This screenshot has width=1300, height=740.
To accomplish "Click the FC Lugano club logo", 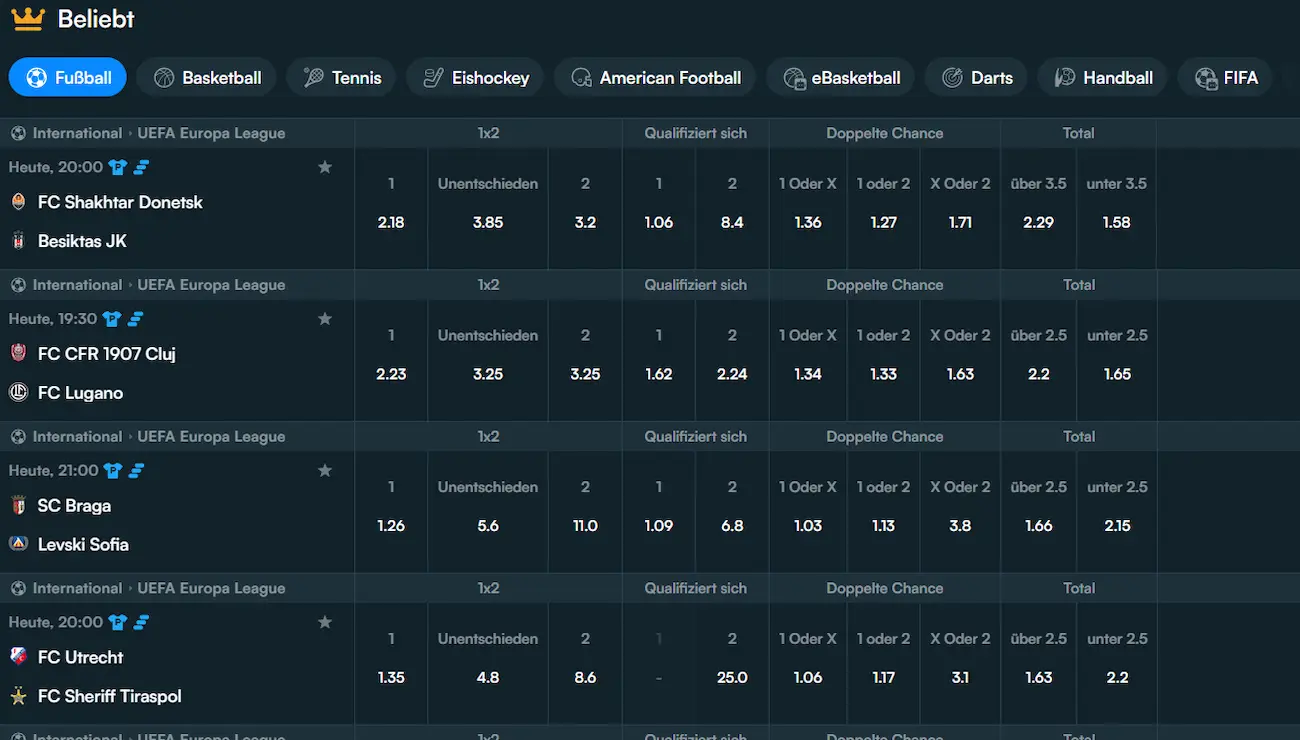I will pyautogui.click(x=18, y=392).
